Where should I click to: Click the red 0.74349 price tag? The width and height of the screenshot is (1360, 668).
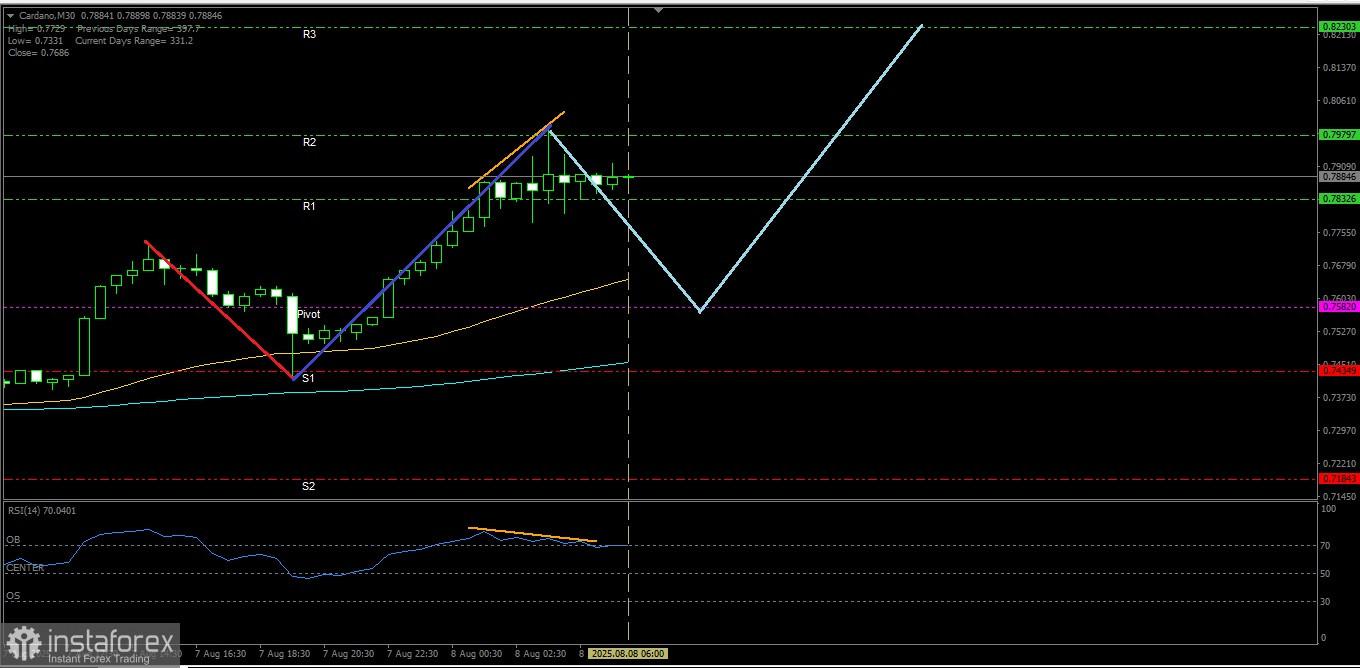pyautogui.click(x=1339, y=370)
